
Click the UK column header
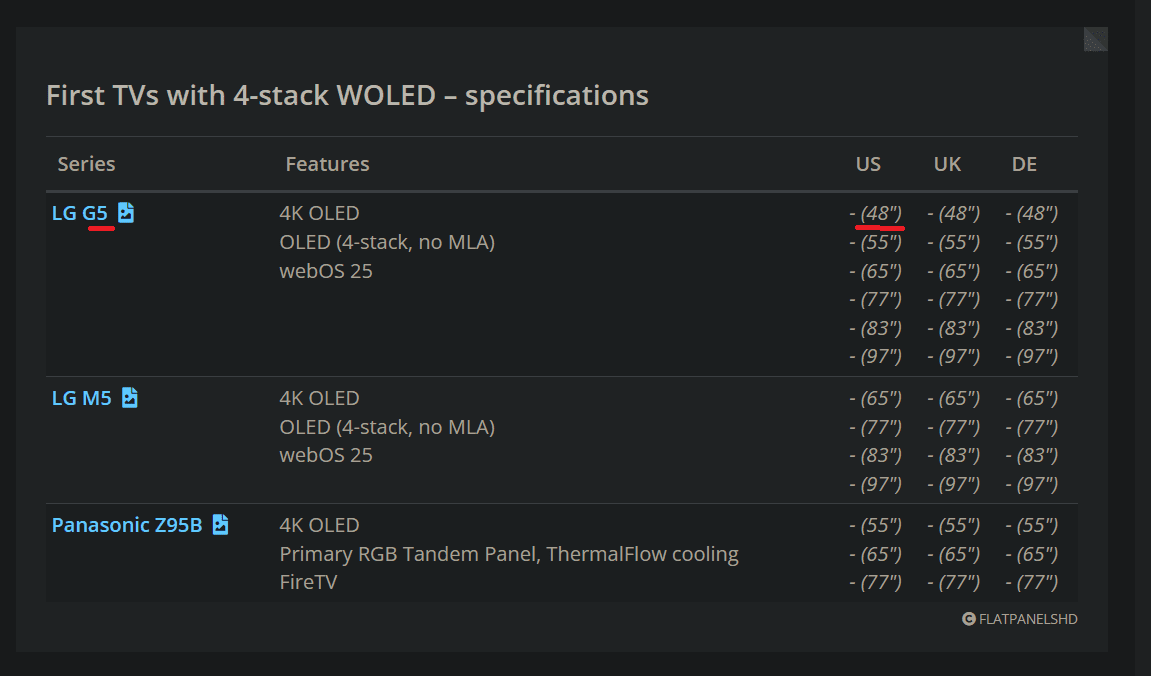[x=947, y=164]
